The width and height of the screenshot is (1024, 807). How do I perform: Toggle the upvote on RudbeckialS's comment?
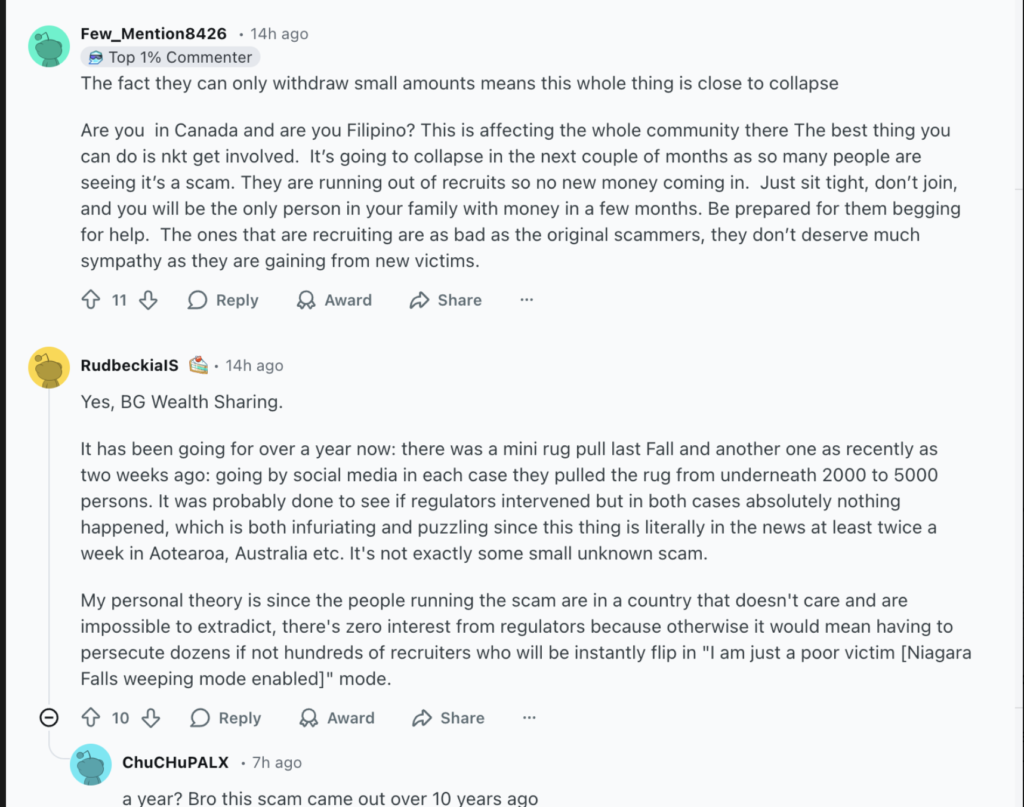93,717
